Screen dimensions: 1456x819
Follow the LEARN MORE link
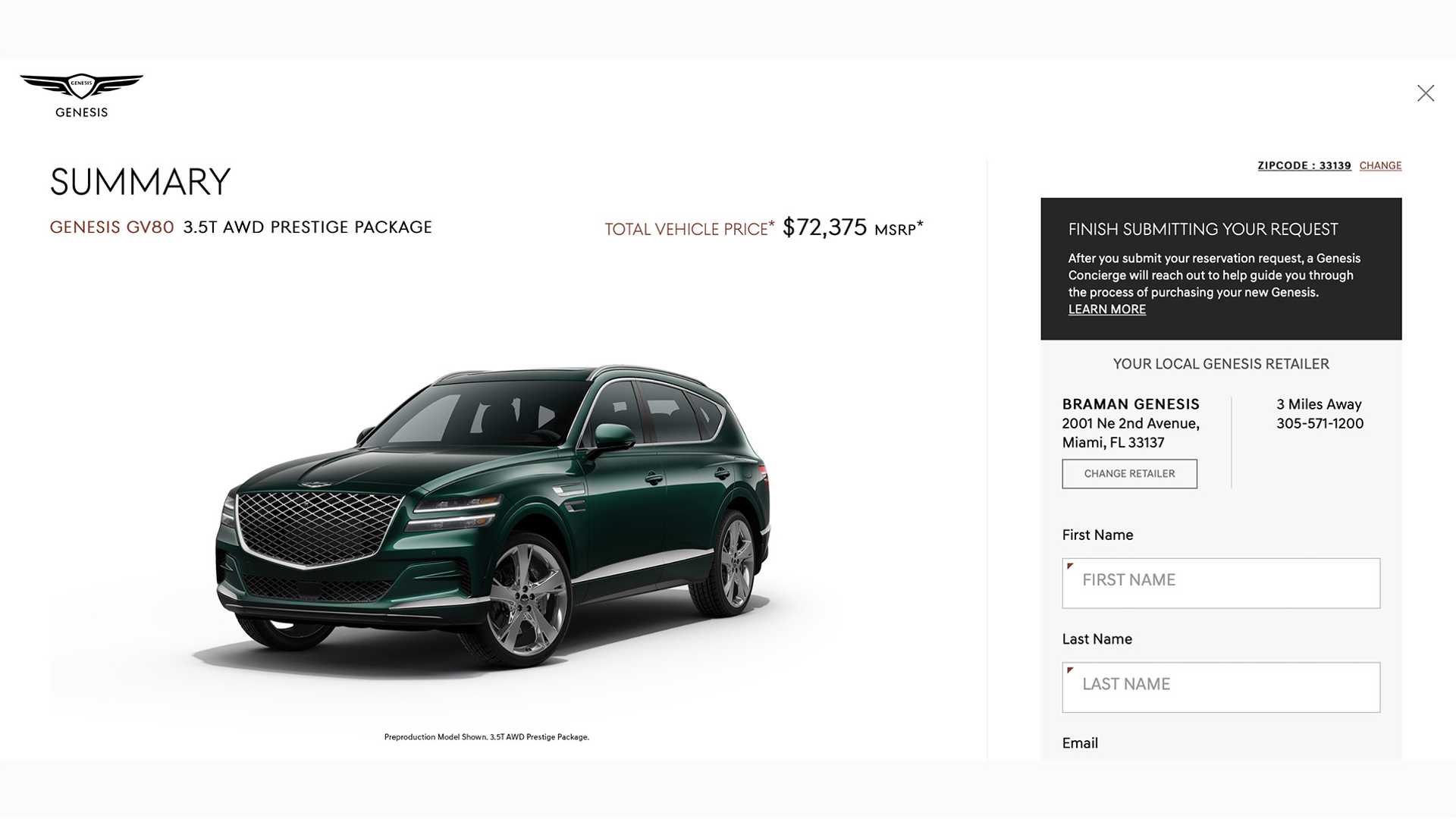click(x=1106, y=309)
